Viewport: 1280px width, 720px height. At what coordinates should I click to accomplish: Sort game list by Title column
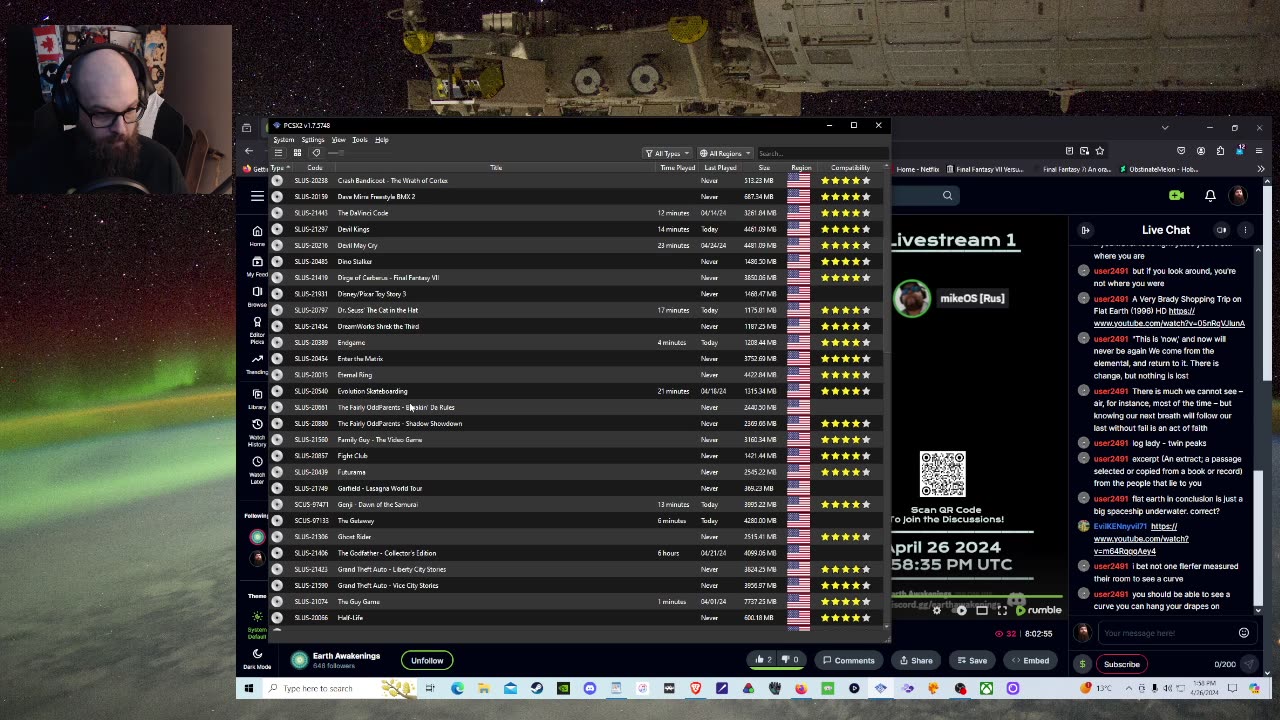496,168
